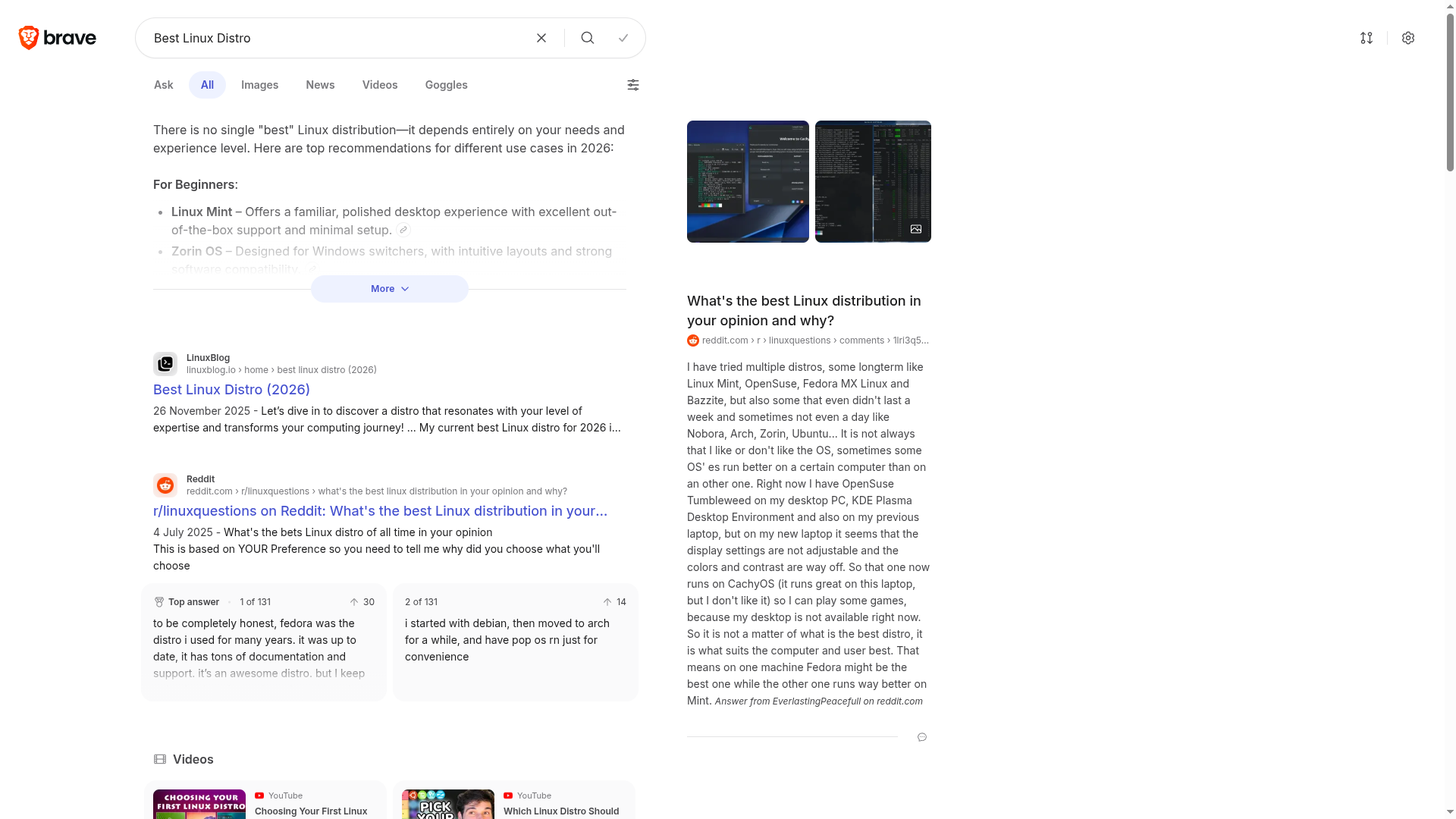Click the Brave lion logo

[28, 37]
